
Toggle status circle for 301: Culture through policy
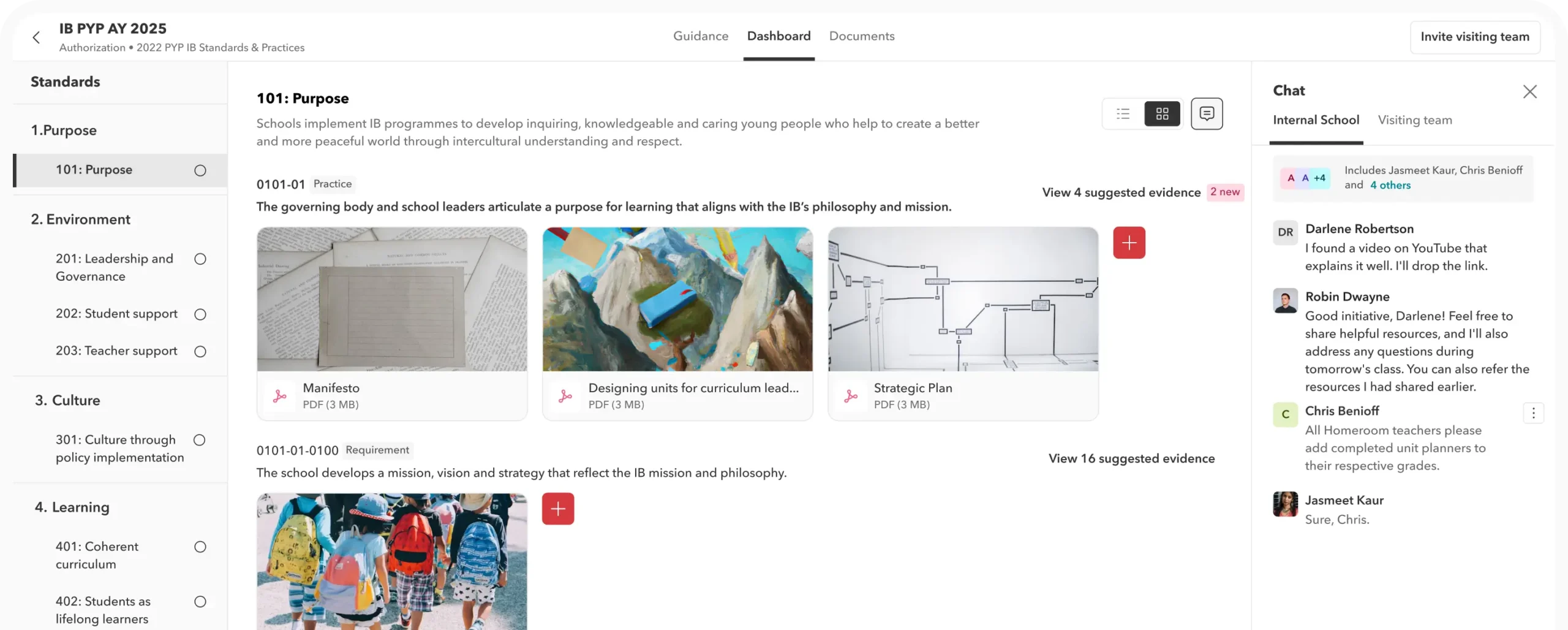200,440
